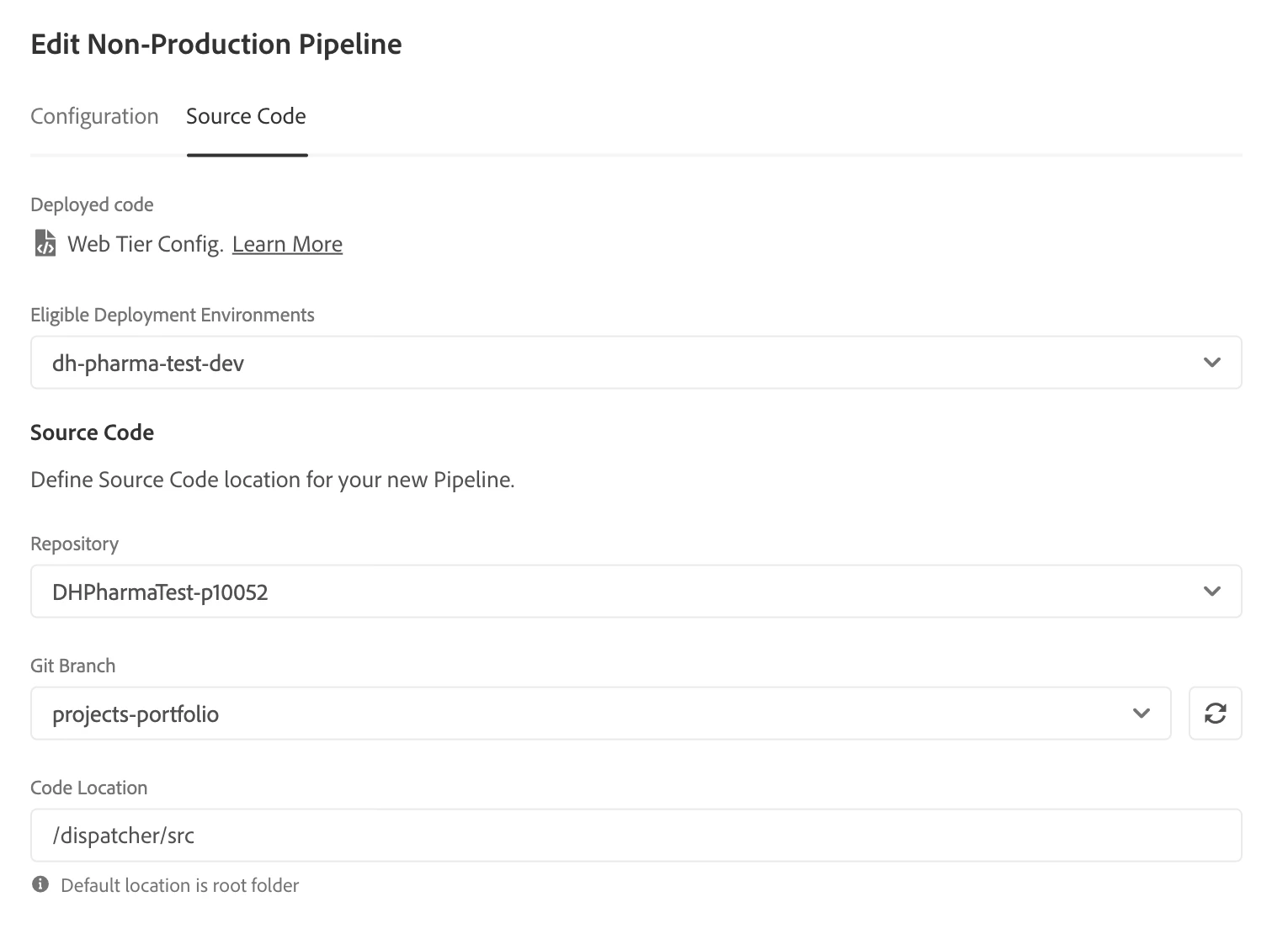Click the Code Location field label
Image resolution: width=1288 pixels, height=934 pixels.
coord(88,788)
